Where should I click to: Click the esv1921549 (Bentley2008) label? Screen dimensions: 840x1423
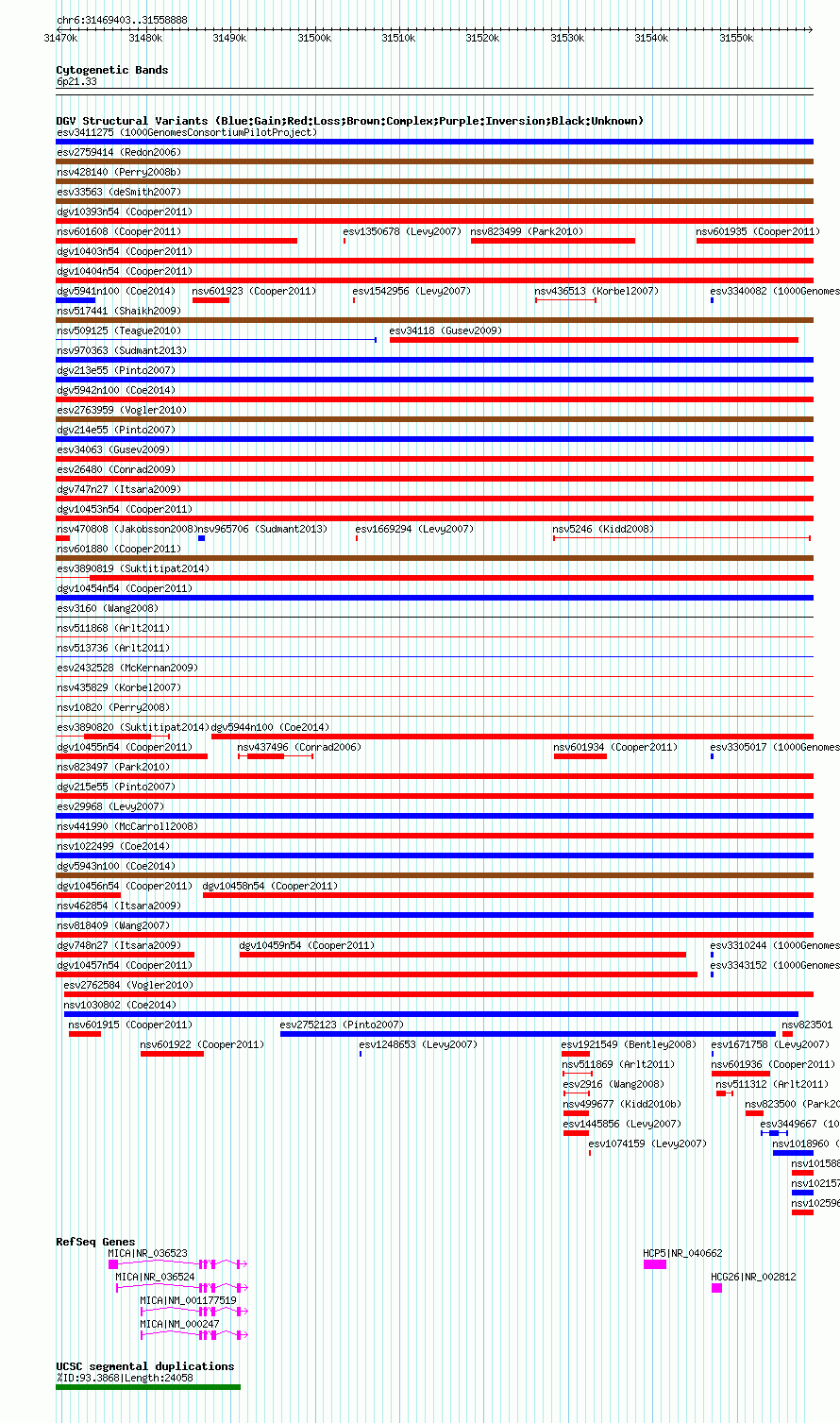click(x=629, y=1044)
